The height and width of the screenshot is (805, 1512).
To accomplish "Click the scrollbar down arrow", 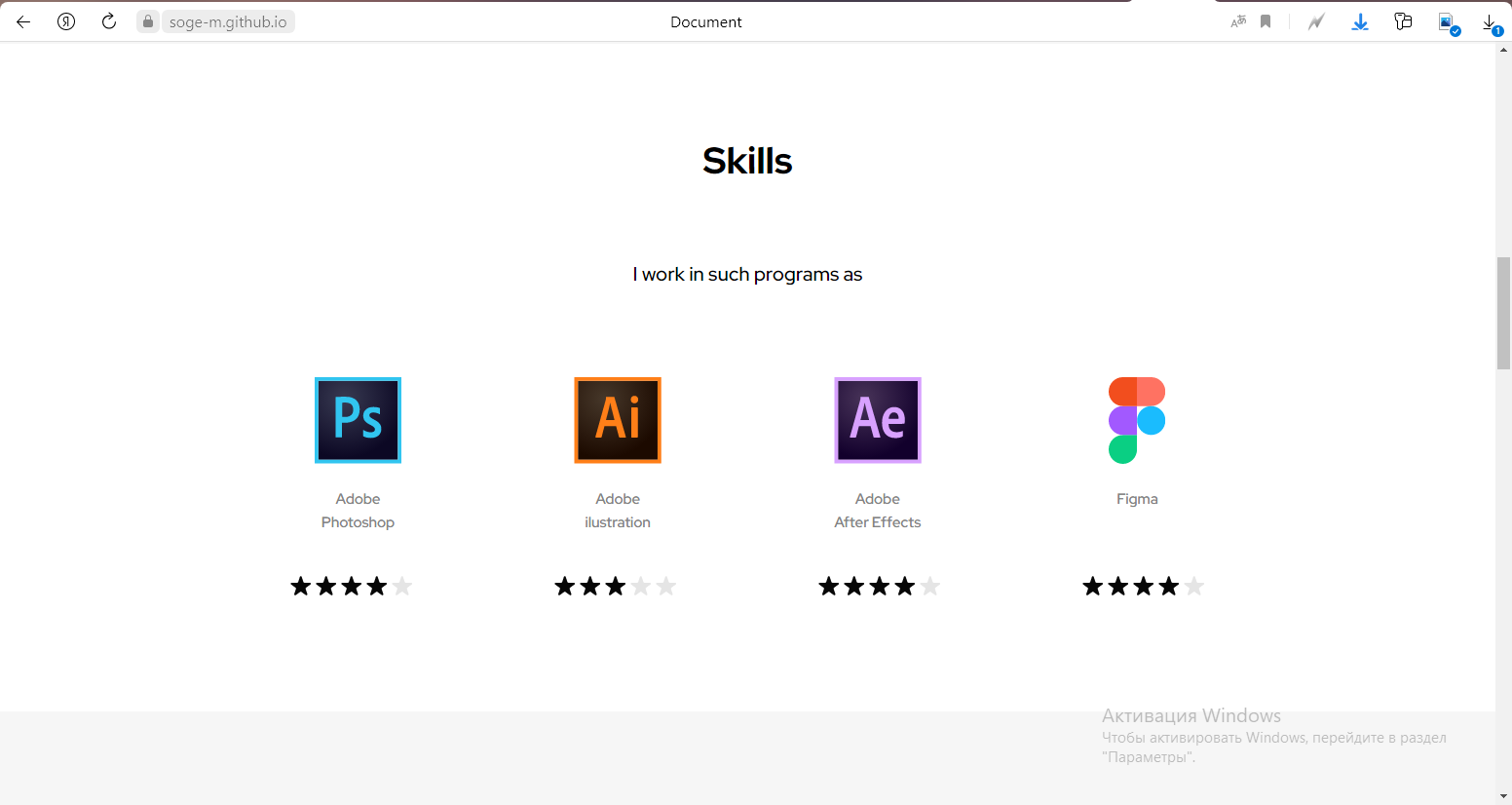I will 1503,796.
